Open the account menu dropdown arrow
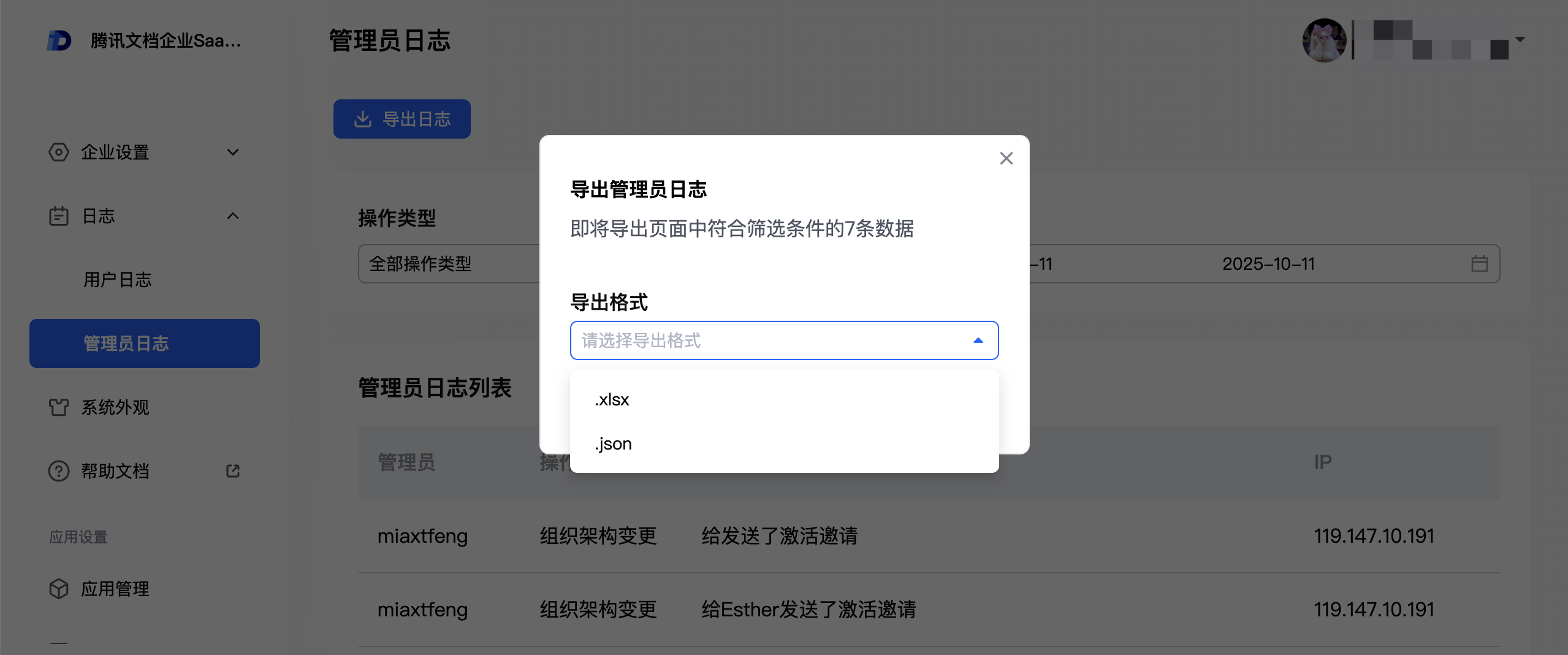This screenshot has height=655, width=1568. [x=1520, y=39]
